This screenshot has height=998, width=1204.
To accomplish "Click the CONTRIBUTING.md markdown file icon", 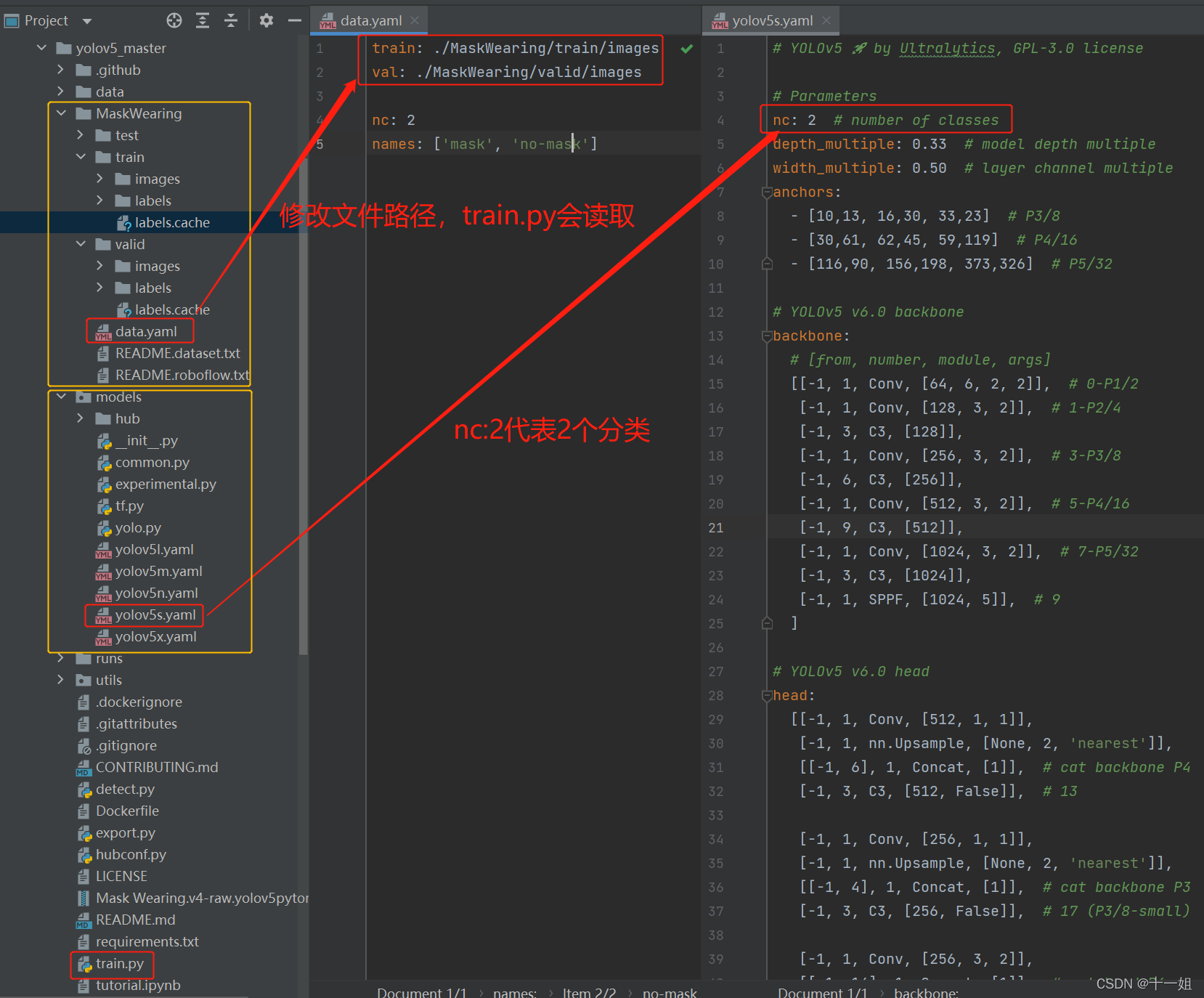I will click(84, 768).
